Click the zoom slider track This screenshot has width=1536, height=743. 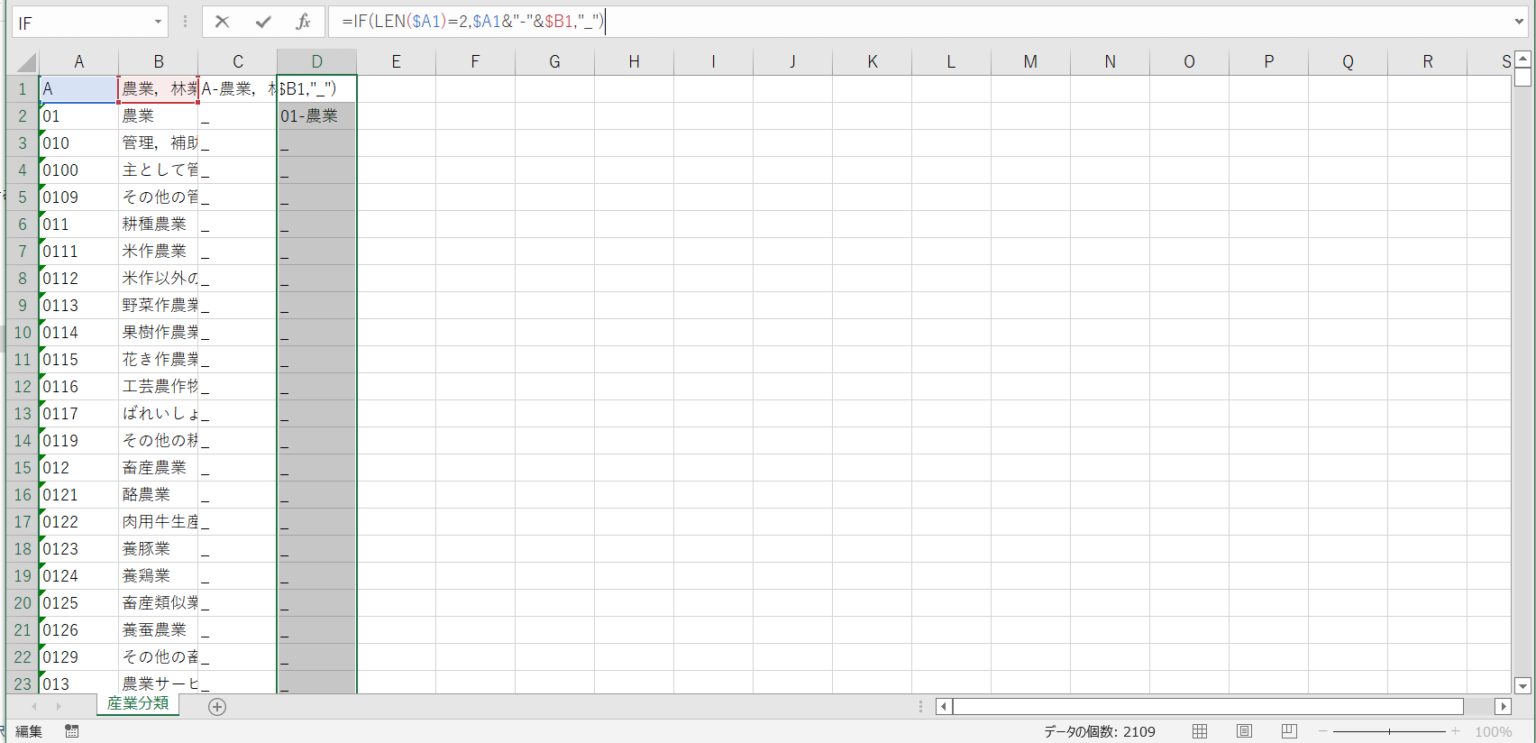pos(1390,732)
